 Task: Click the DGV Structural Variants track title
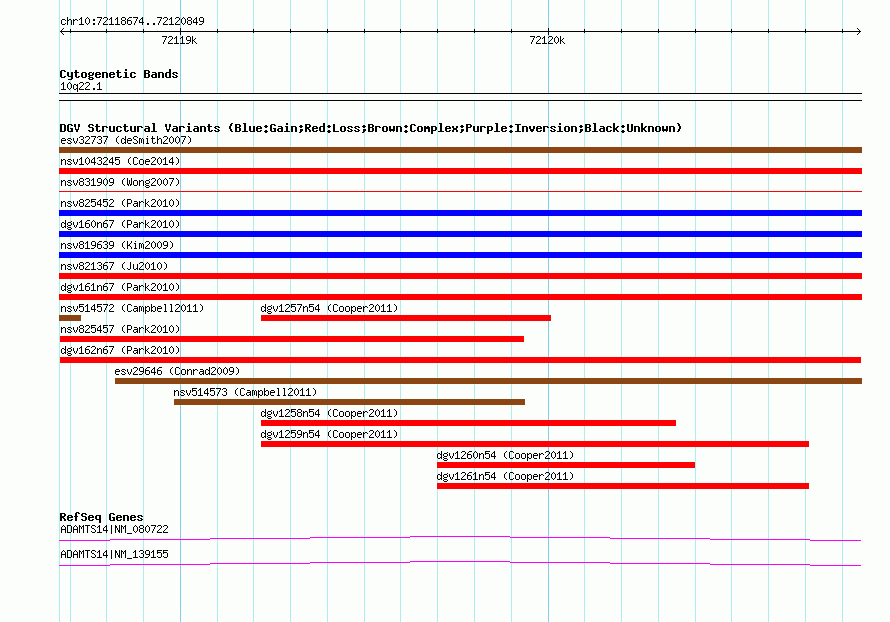370,128
